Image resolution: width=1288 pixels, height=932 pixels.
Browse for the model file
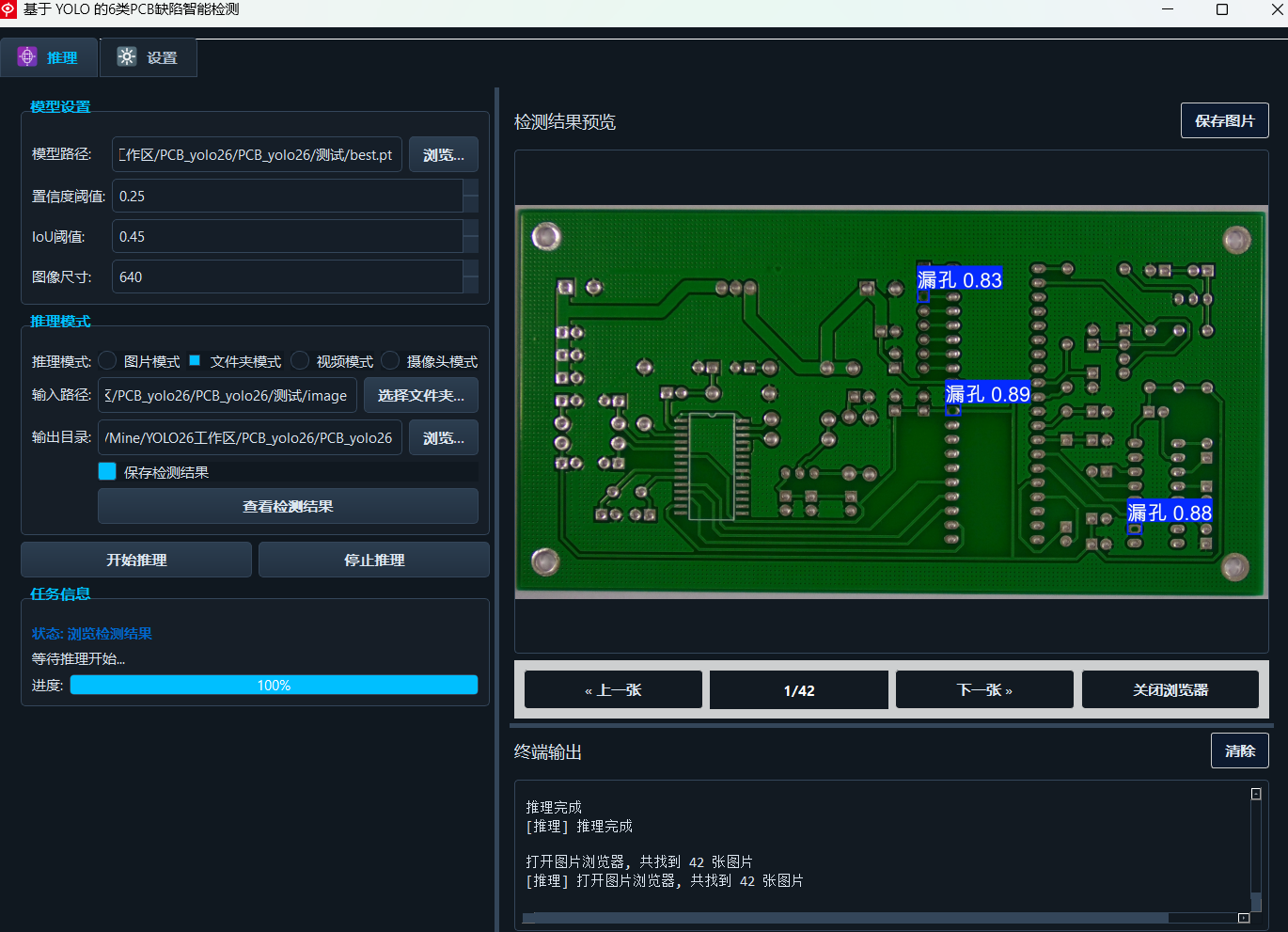point(444,154)
